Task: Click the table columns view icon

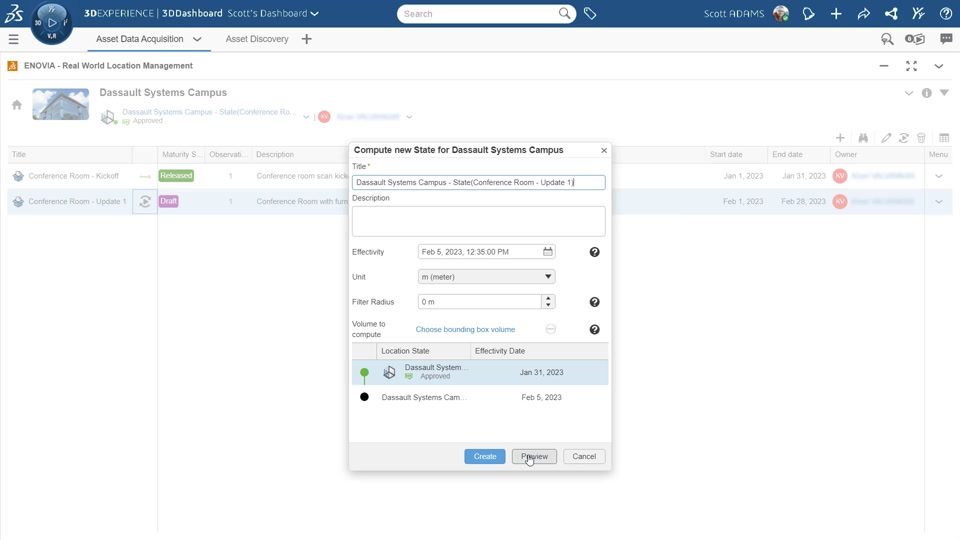Action: (x=944, y=138)
